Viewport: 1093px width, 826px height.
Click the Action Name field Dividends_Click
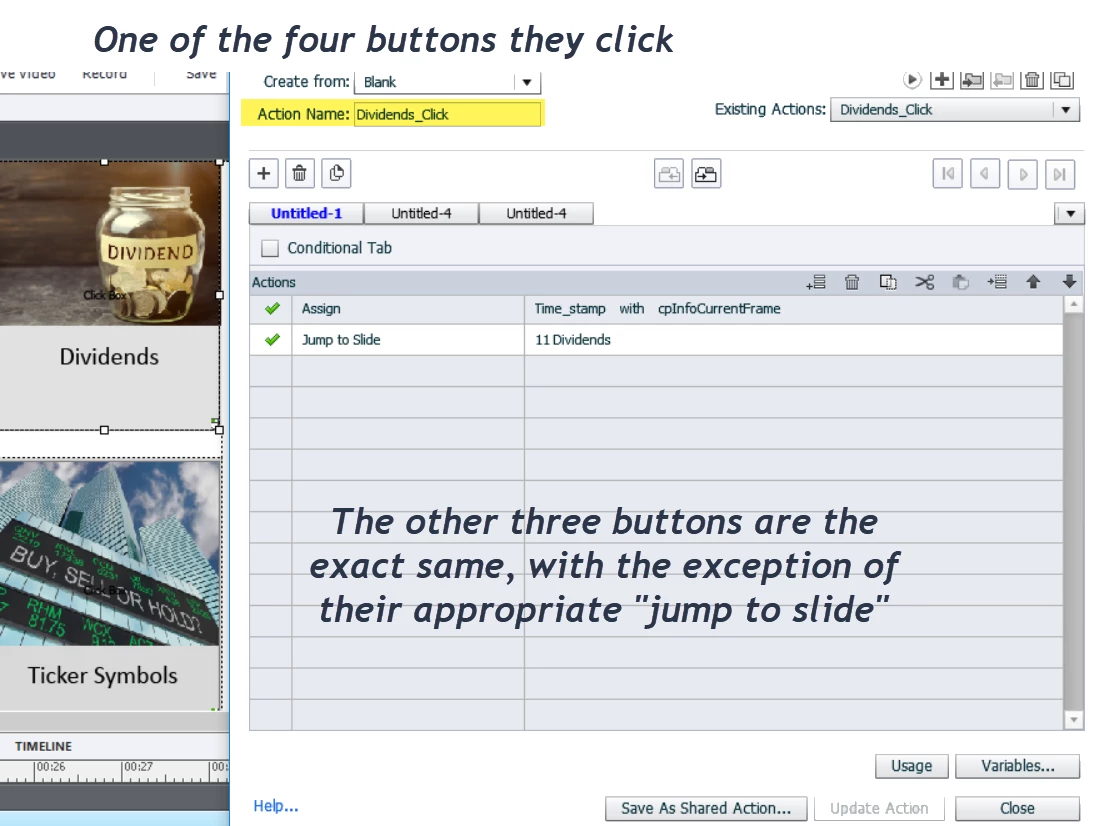click(x=448, y=114)
